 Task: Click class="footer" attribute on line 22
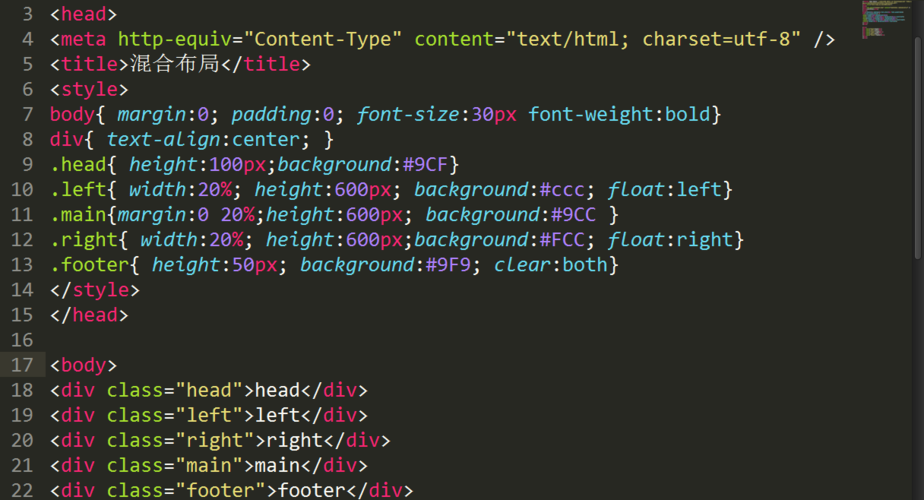pos(186,490)
